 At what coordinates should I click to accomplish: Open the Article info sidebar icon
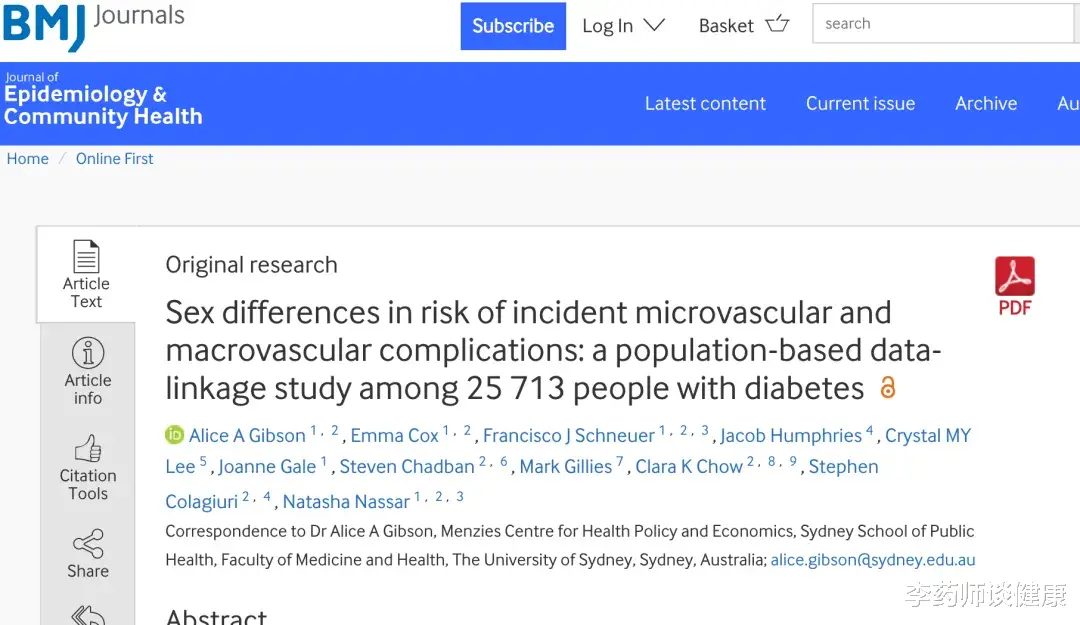88,353
